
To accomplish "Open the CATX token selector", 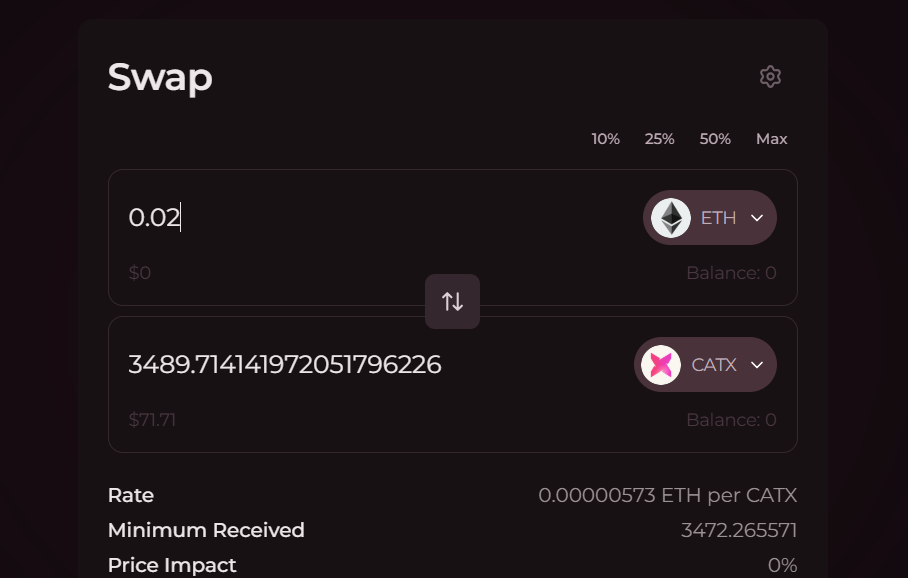I will [713, 365].
